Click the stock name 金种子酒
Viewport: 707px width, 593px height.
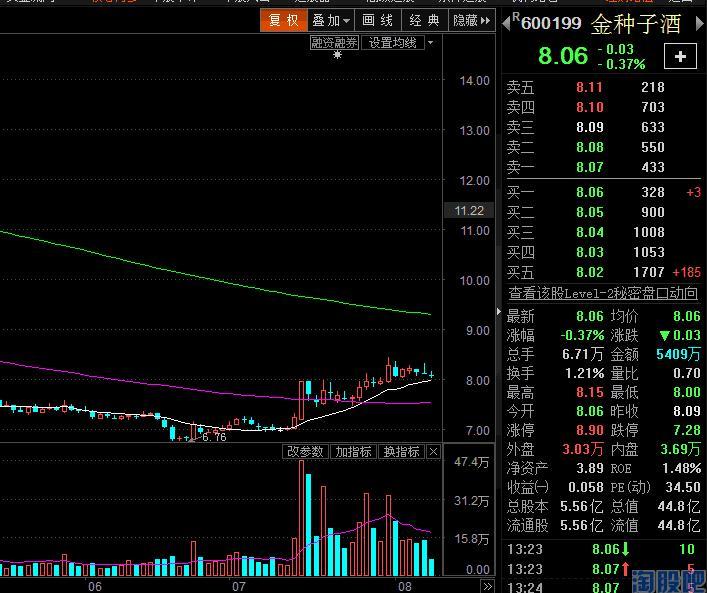(636, 24)
